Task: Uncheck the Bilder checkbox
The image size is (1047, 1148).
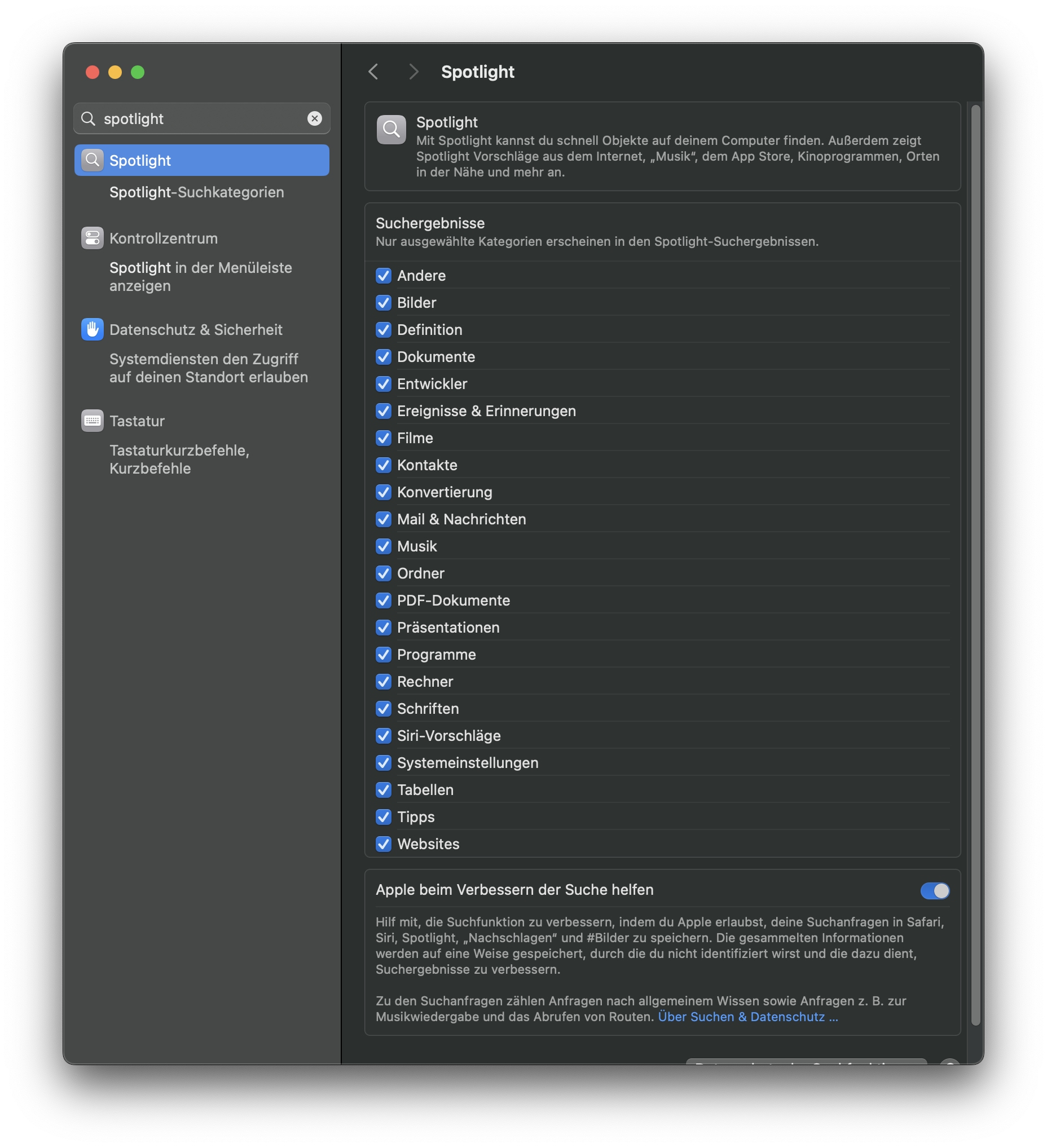Action: pos(384,303)
